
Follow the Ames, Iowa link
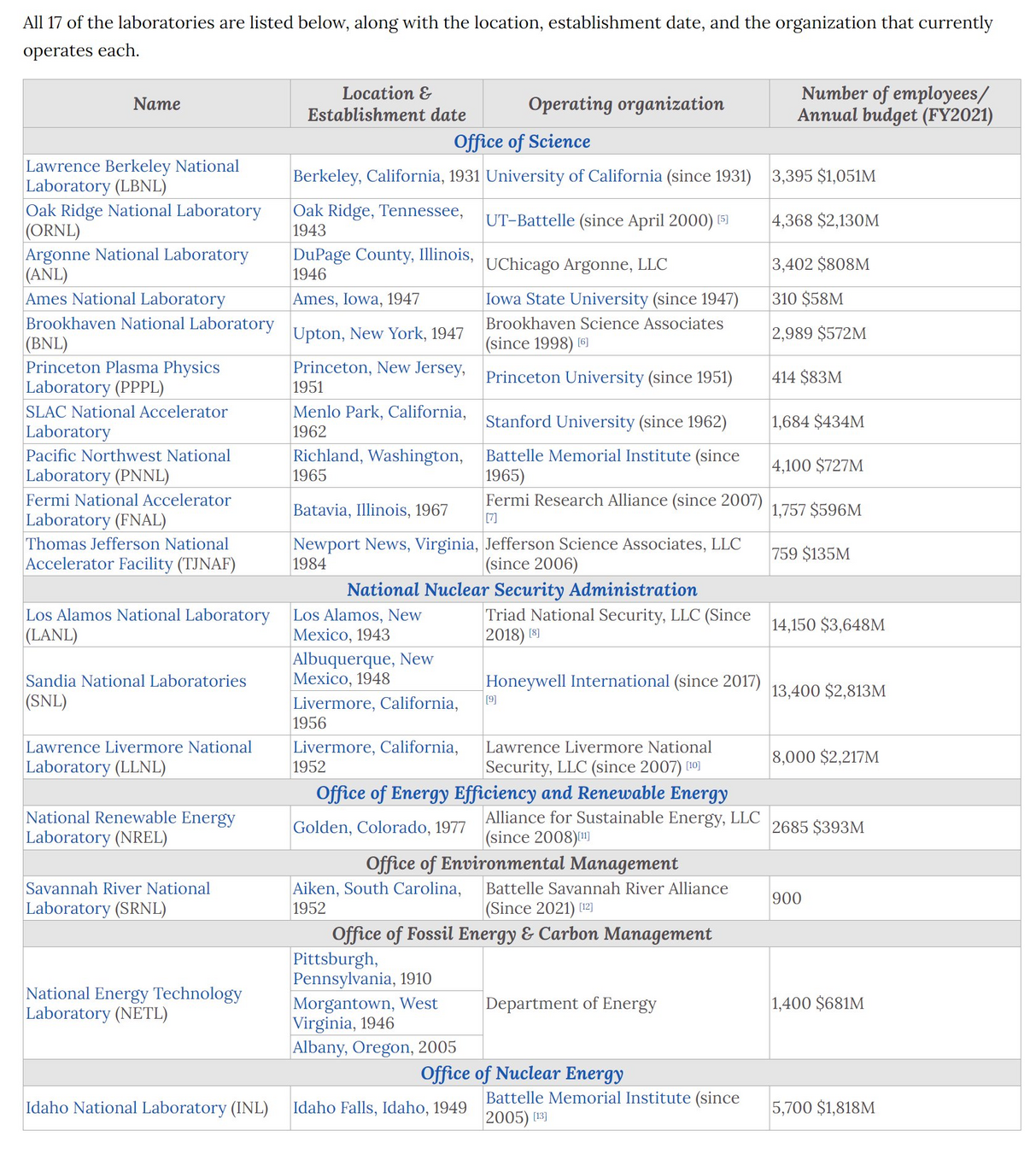[x=337, y=299]
